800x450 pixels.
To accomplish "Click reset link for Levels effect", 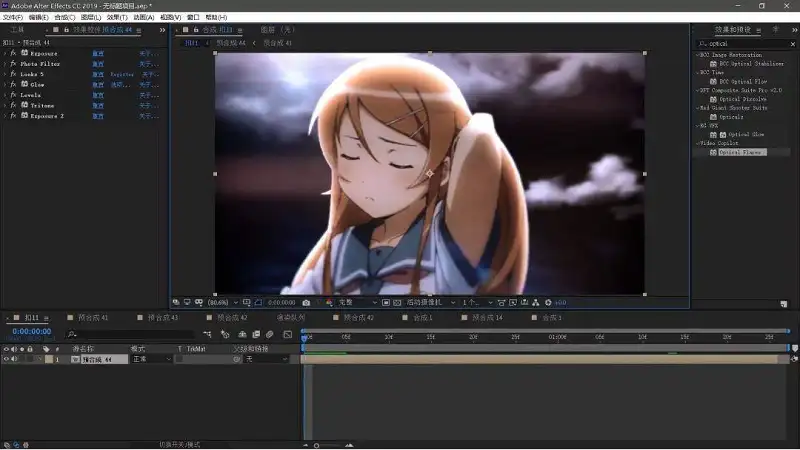I will 98,95.
